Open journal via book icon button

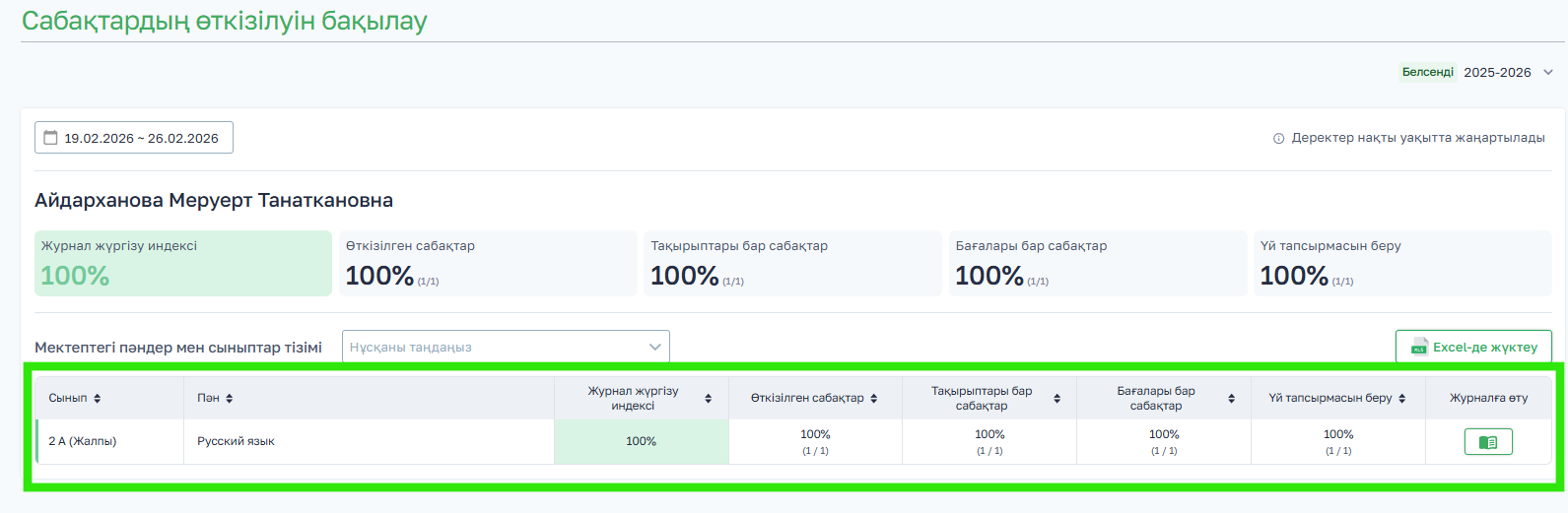1488,442
